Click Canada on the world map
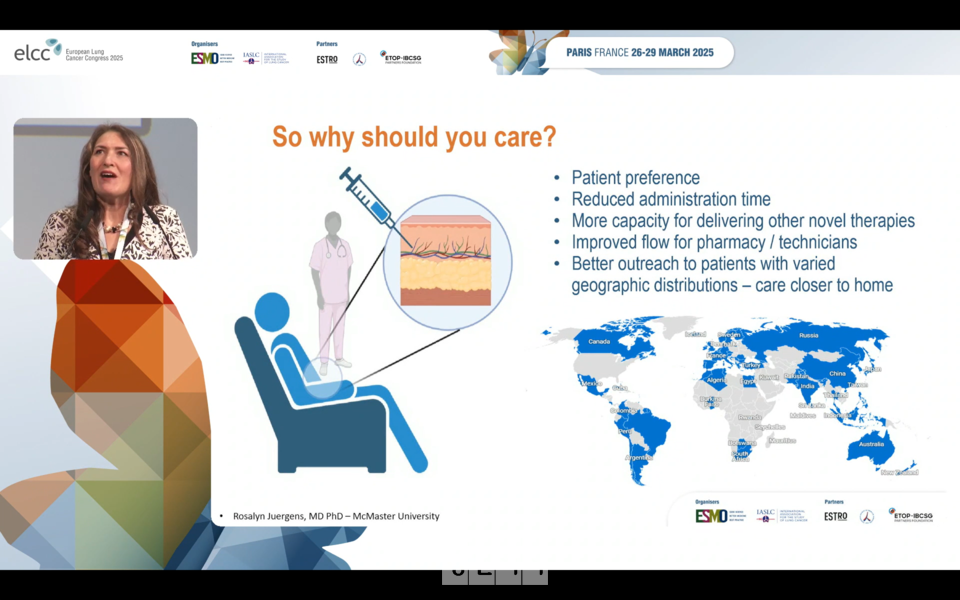This screenshot has height=600, width=960. [599, 342]
